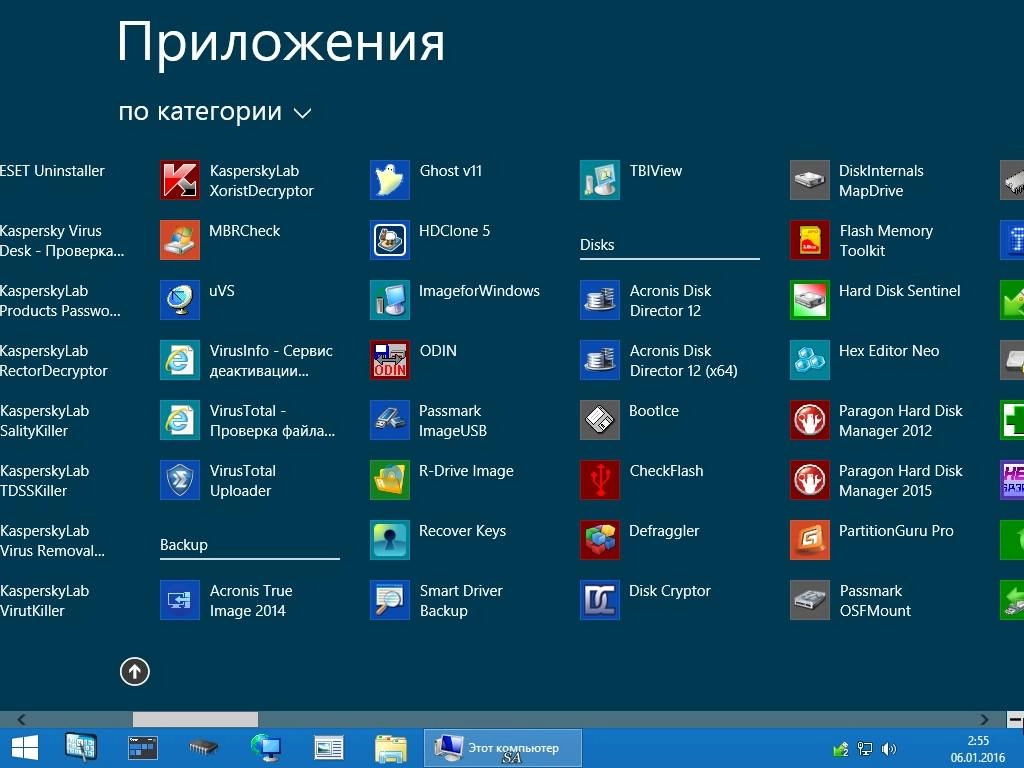
Task: Open Passmark OSFMount icon
Action: [x=810, y=600]
